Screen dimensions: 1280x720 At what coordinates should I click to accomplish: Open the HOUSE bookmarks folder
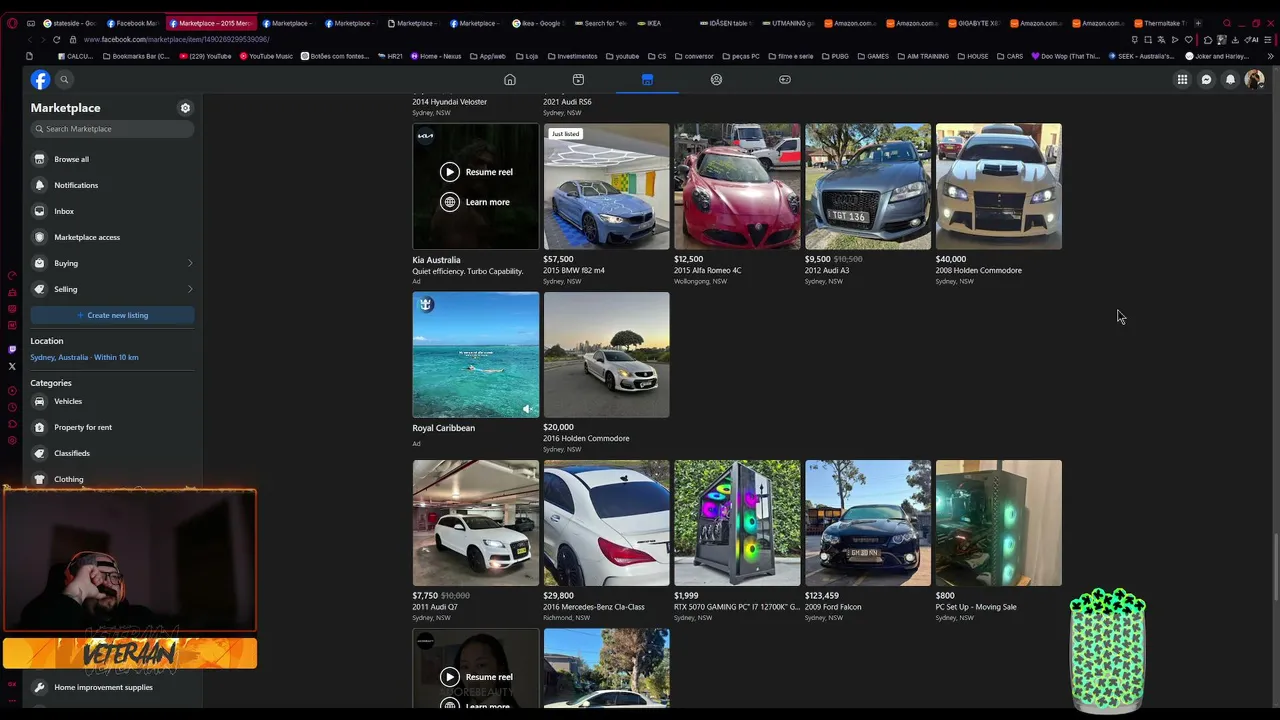click(973, 56)
